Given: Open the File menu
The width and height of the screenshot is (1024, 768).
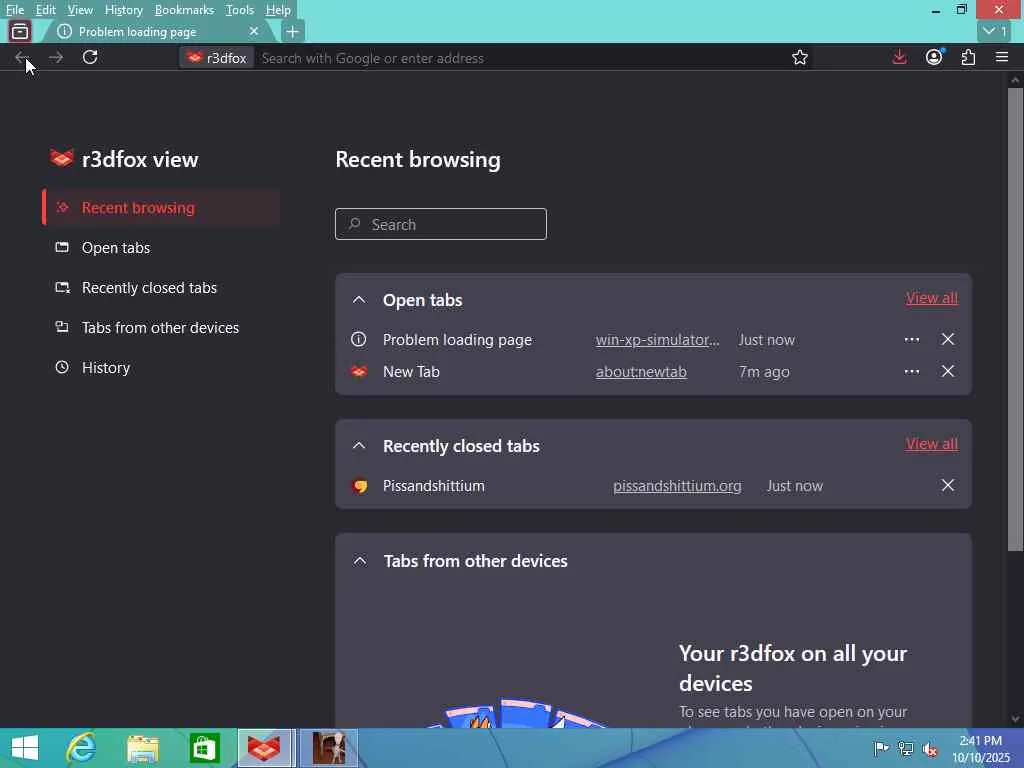Looking at the screenshot, I should pos(15,10).
